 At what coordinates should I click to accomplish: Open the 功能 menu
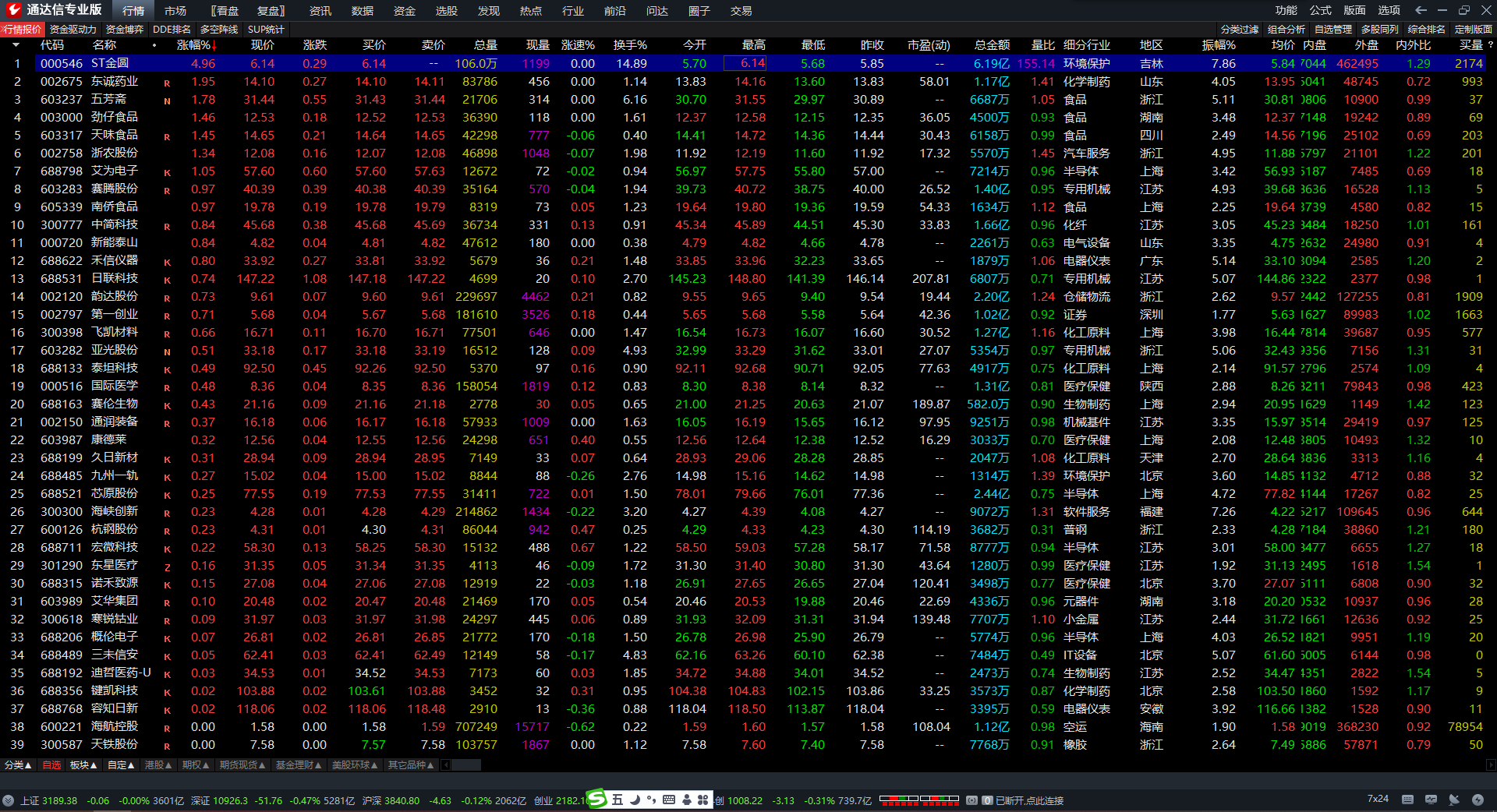click(x=1286, y=10)
